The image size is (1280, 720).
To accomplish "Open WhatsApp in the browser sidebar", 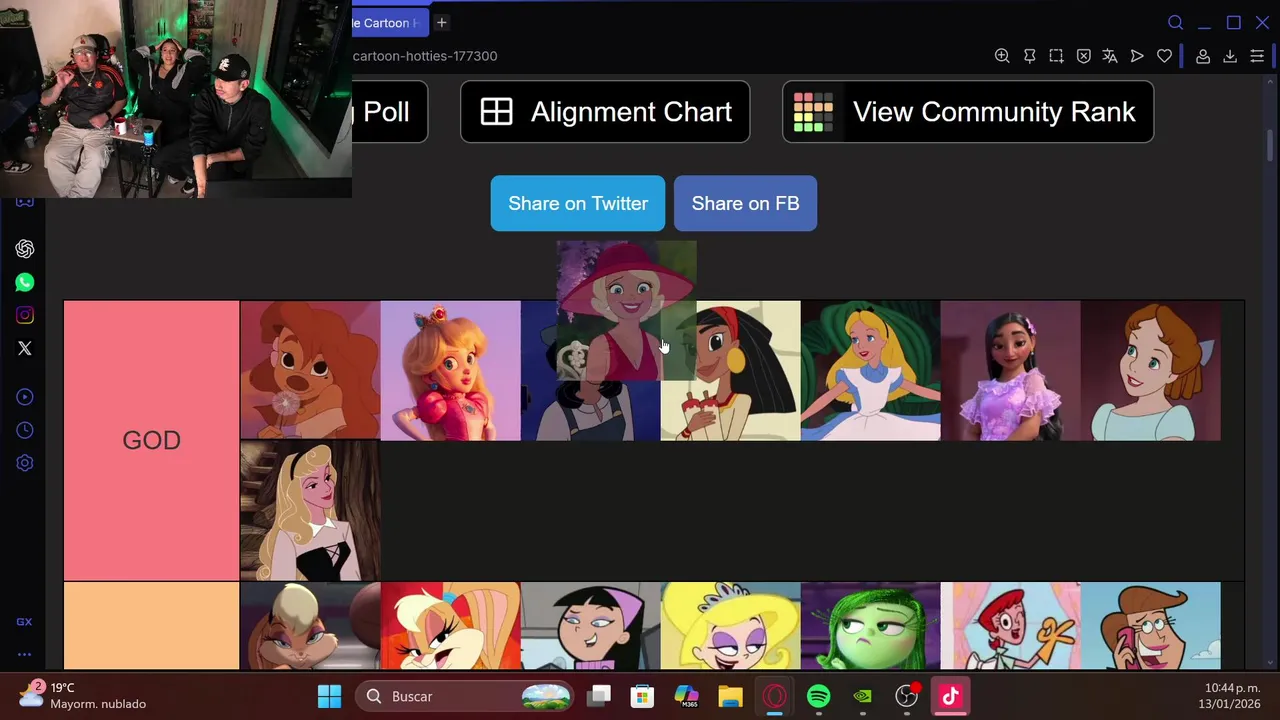I will [x=25, y=283].
